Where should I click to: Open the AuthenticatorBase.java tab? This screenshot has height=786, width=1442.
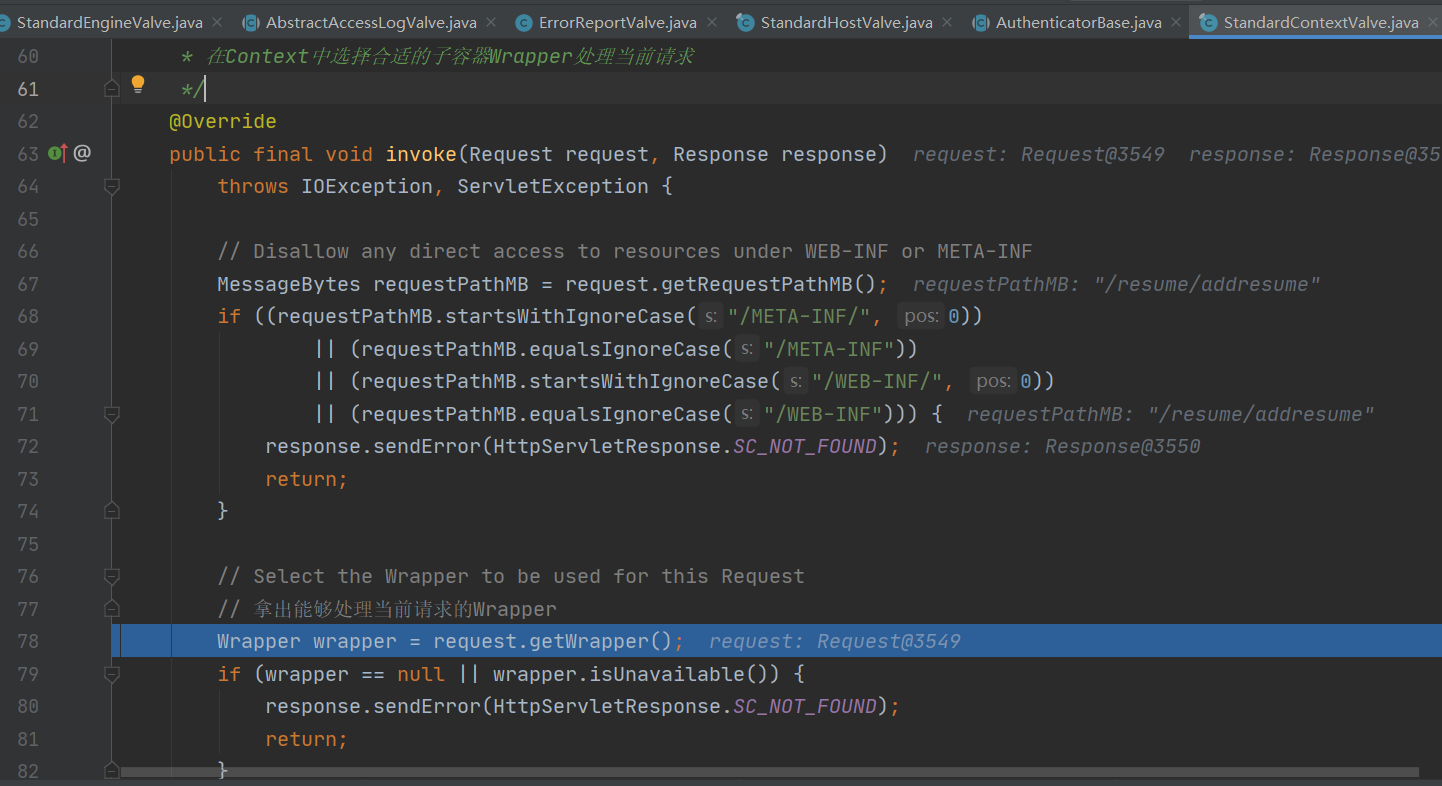[1077, 22]
